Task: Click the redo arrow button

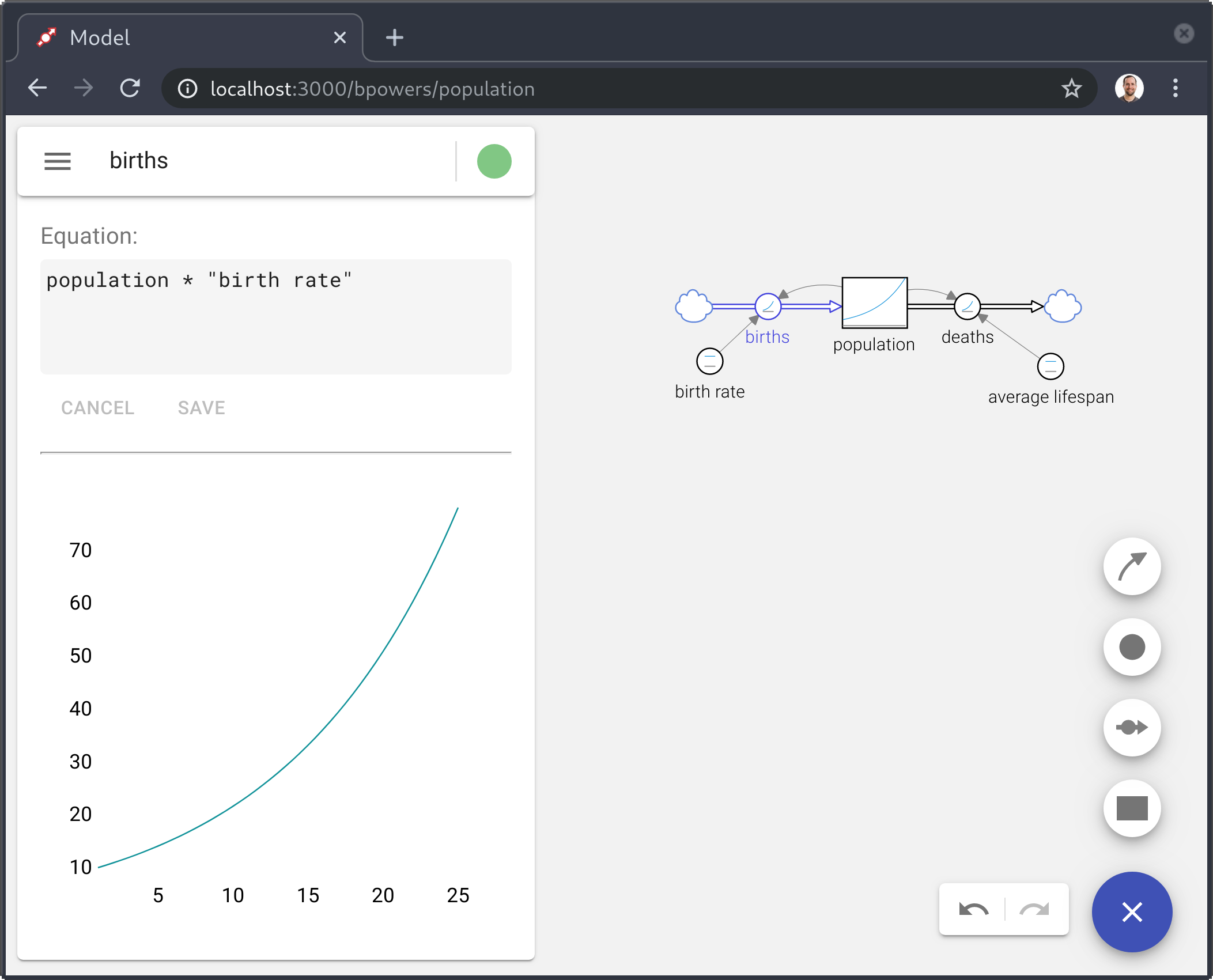Action: (1034, 910)
